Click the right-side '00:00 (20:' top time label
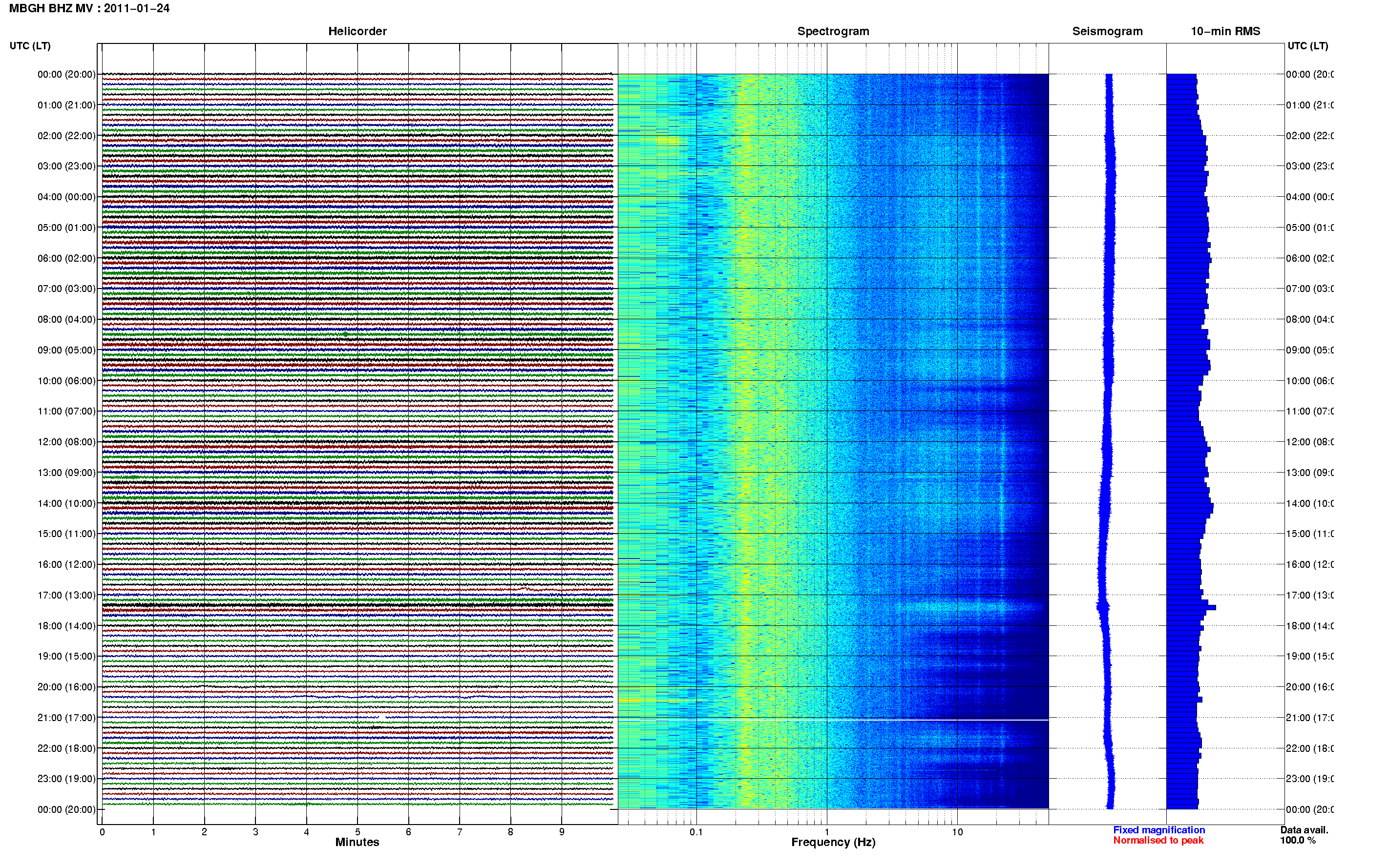Image resolution: width=1389 pixels, height=868 pixels. [1310, 74]
